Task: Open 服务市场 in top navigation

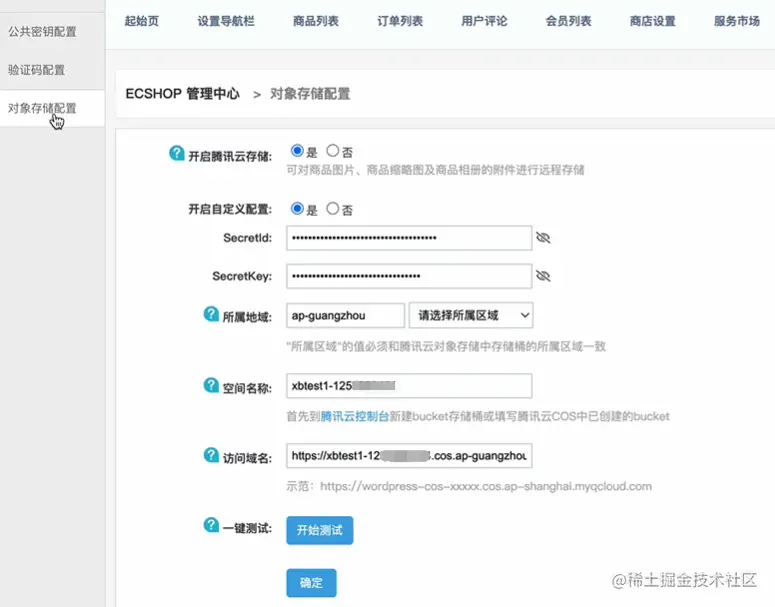Action: pyautogui.click(x=737, y=21)
